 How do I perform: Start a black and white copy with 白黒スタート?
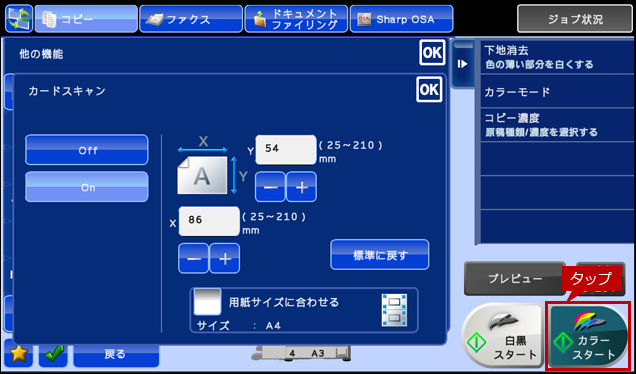tap(503, 336)
